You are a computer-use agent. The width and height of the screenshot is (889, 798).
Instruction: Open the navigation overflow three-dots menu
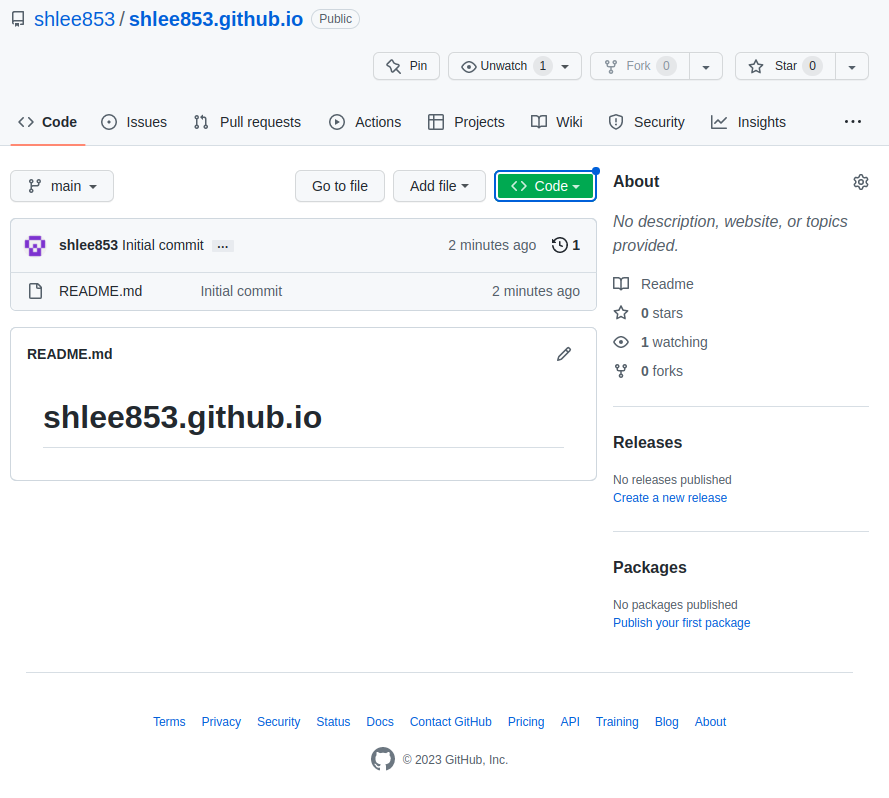click(x=853, y=122)
